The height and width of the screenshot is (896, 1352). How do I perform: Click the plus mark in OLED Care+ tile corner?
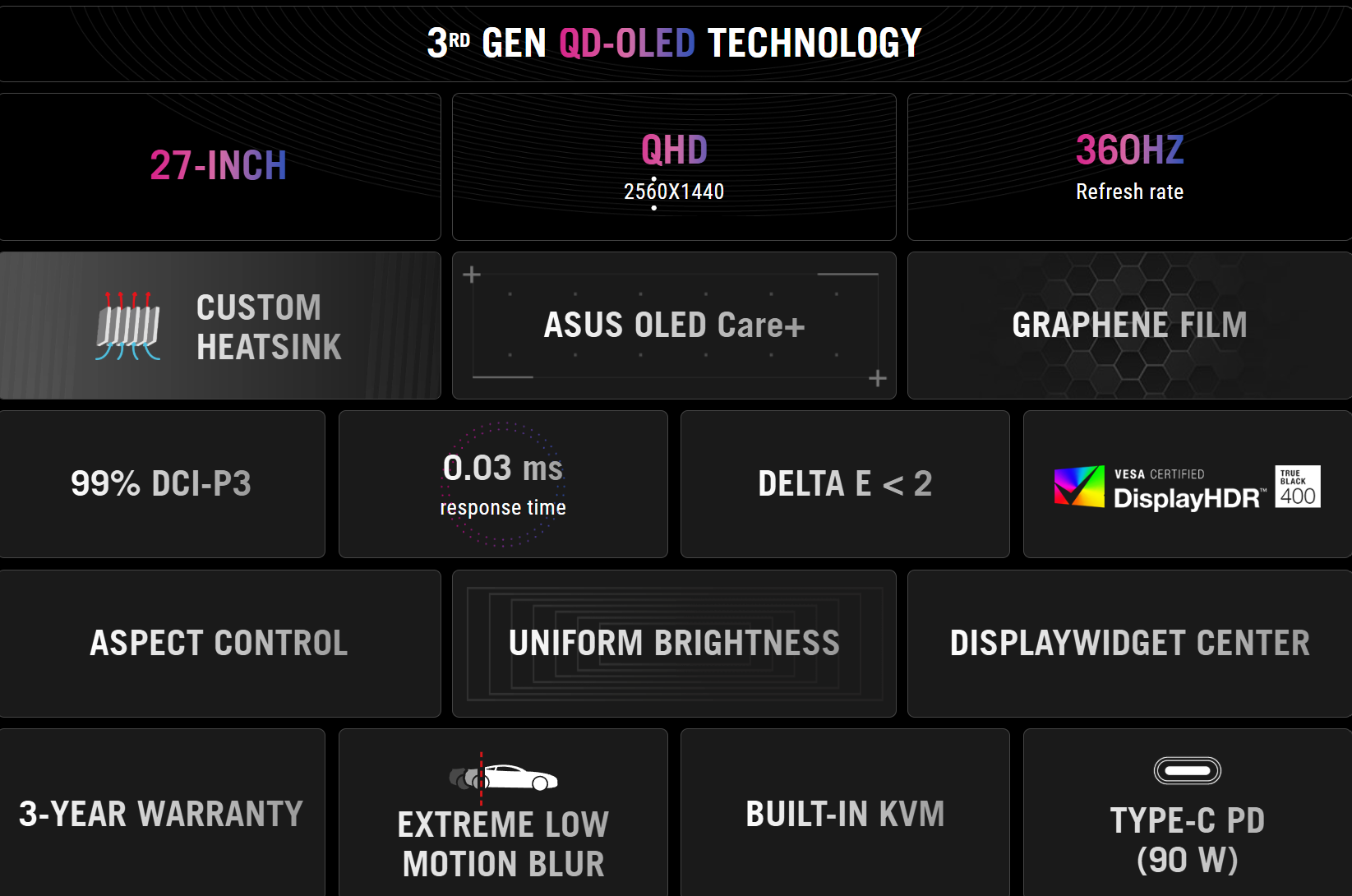coord(472,275)
